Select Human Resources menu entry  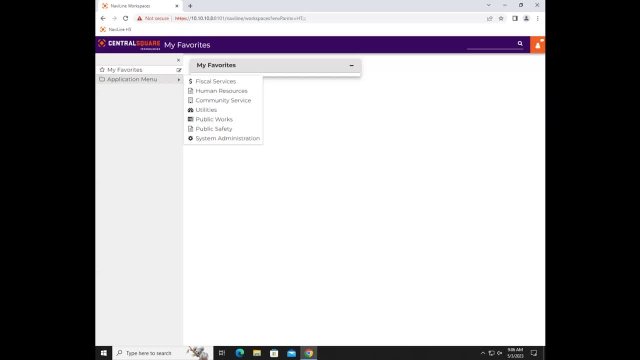click(221, 91)
